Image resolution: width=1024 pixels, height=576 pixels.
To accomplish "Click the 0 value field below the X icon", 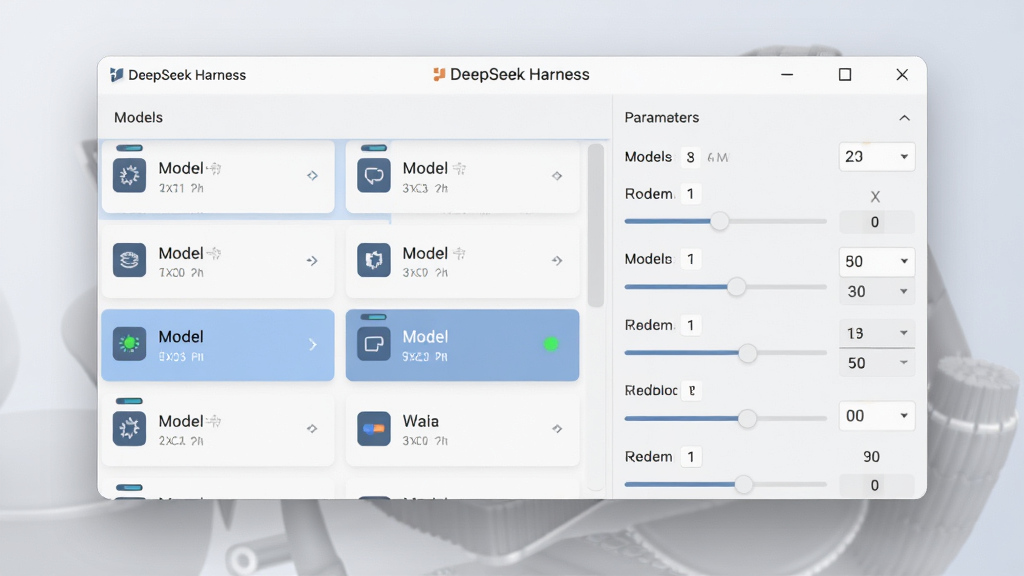I will pyautogui.click(x=876, y=222).
